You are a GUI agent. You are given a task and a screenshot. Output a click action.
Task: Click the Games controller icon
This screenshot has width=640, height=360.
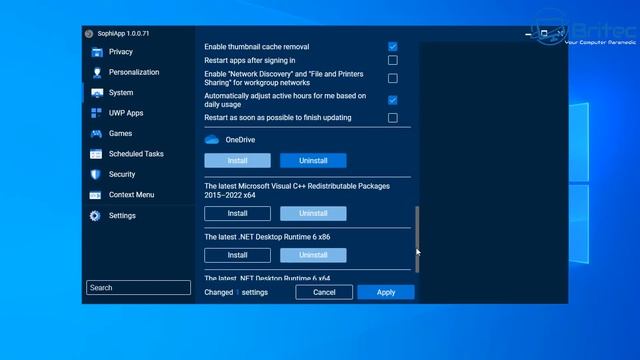(96, 133)
